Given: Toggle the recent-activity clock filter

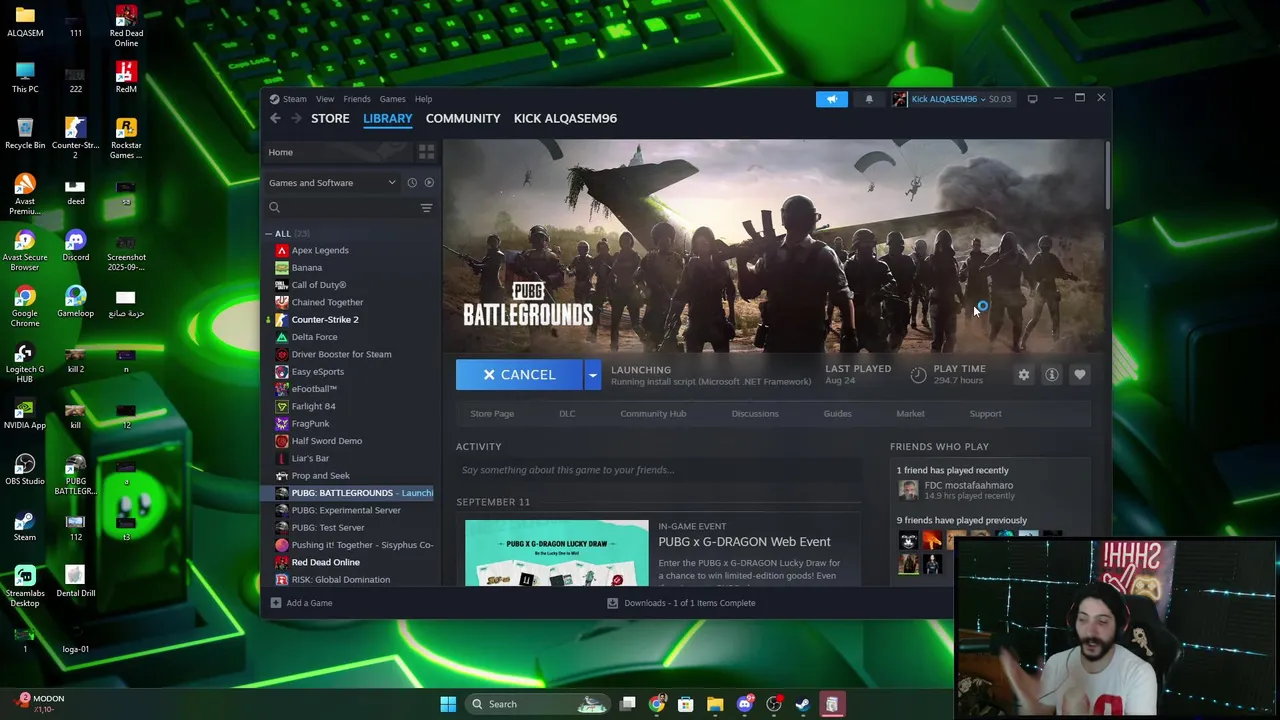Looking at the screenshot, I should coord(412,183).
